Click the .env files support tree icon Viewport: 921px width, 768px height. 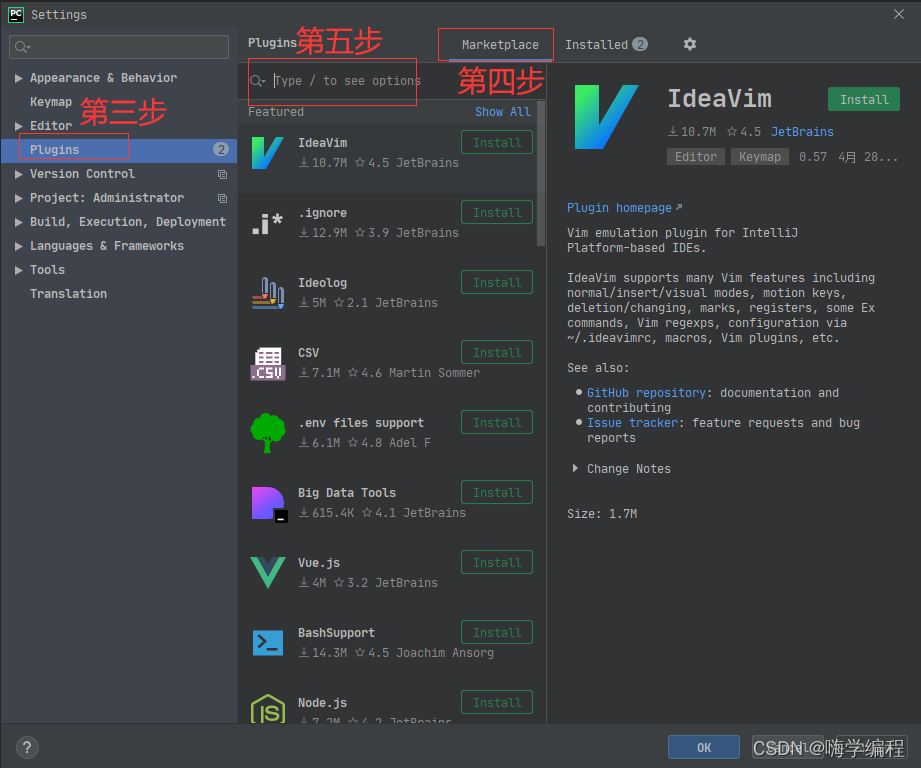click(268, 433)
